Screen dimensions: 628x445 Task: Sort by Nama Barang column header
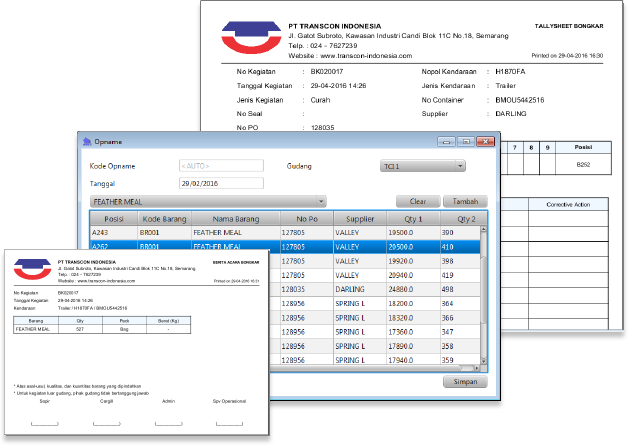coord(236,219)
